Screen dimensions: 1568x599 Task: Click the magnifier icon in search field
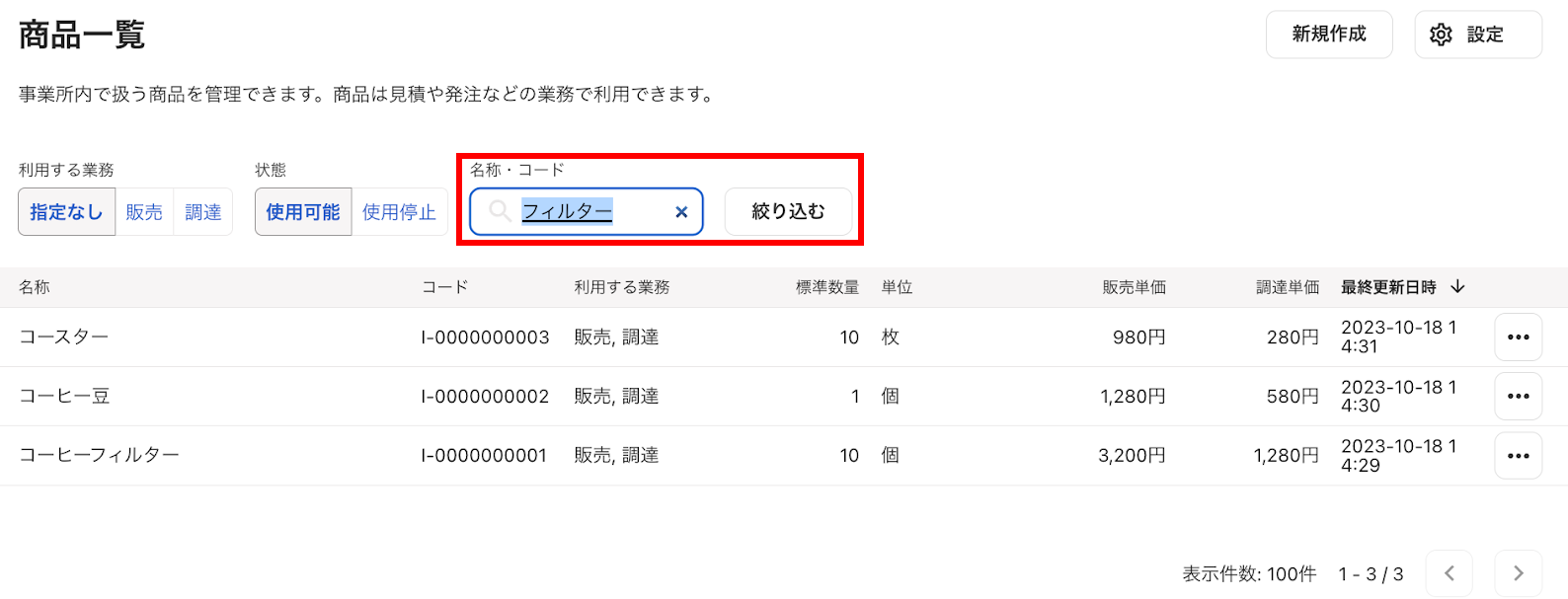click(x=500, y=211)
